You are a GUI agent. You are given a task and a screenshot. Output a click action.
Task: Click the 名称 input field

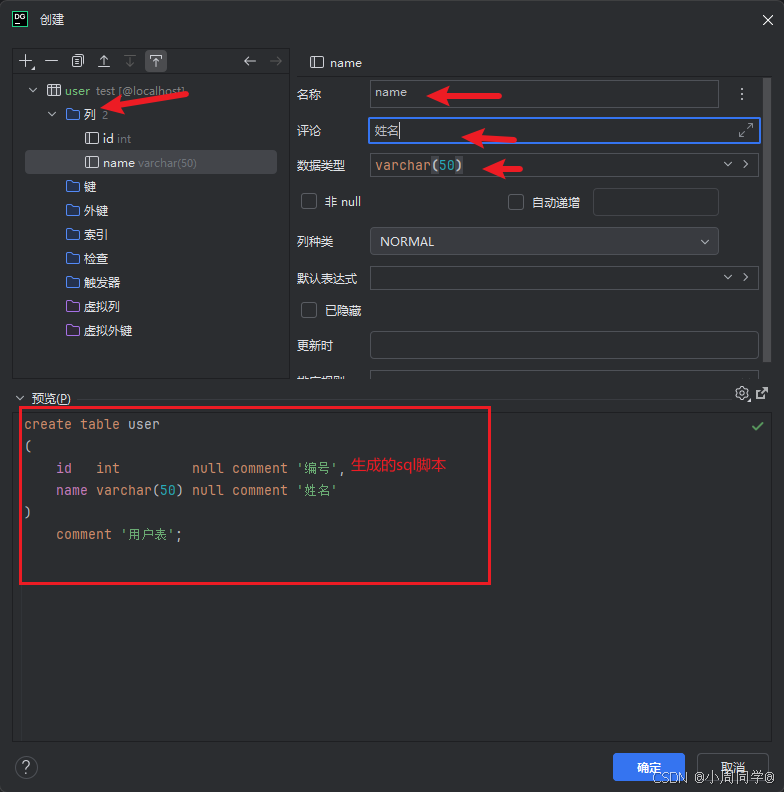tap(544, 94)
